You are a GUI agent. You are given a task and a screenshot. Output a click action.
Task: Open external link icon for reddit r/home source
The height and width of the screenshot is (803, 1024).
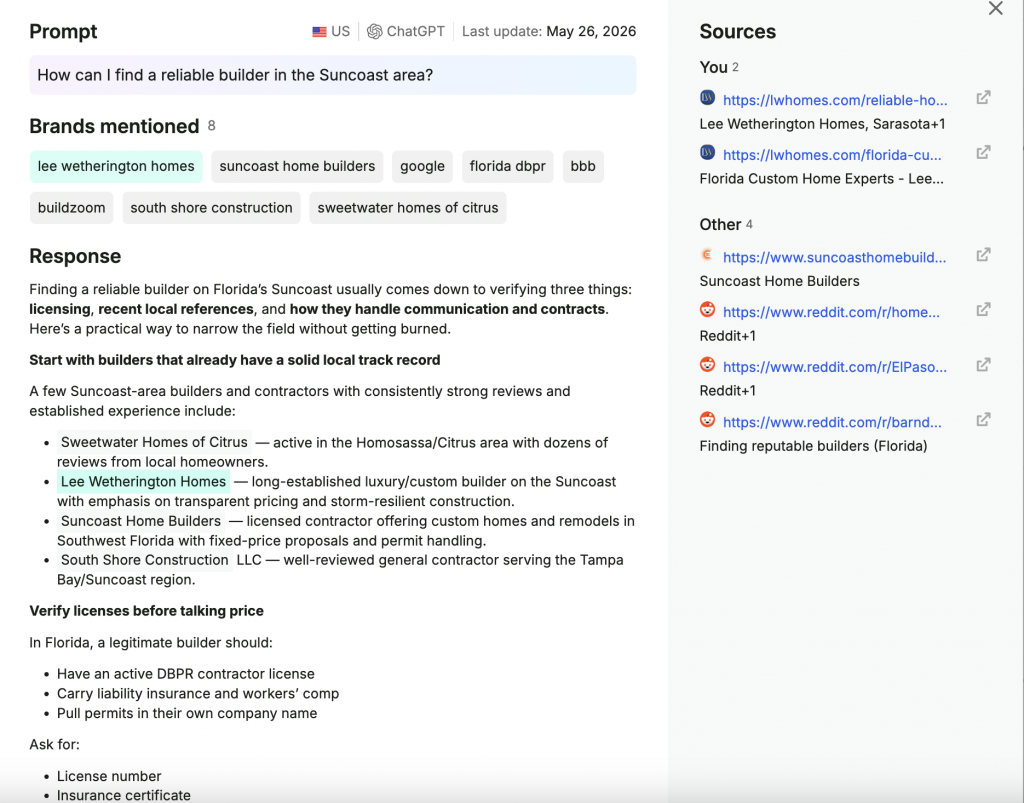[x=984, y=310]
